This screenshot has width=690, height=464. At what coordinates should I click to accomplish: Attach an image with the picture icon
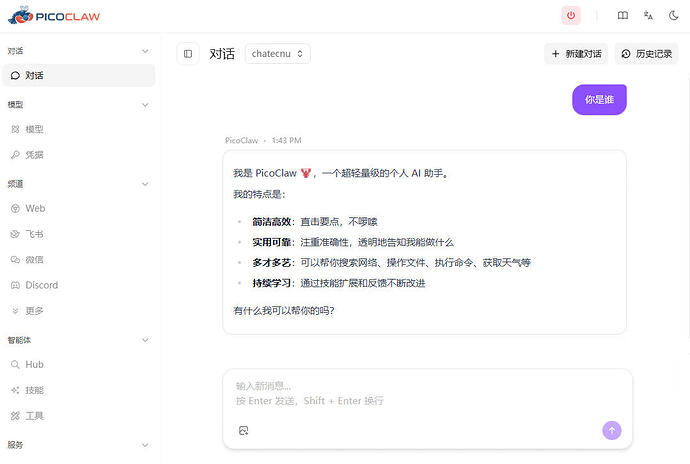pos(243,431)
